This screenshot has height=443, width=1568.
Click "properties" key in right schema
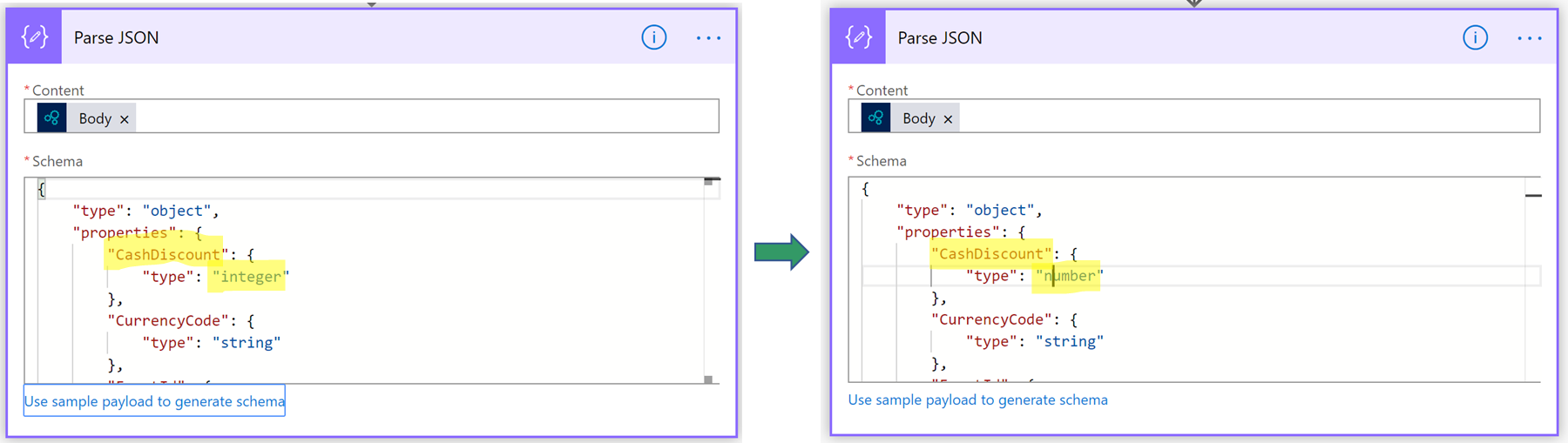(948, 232)
